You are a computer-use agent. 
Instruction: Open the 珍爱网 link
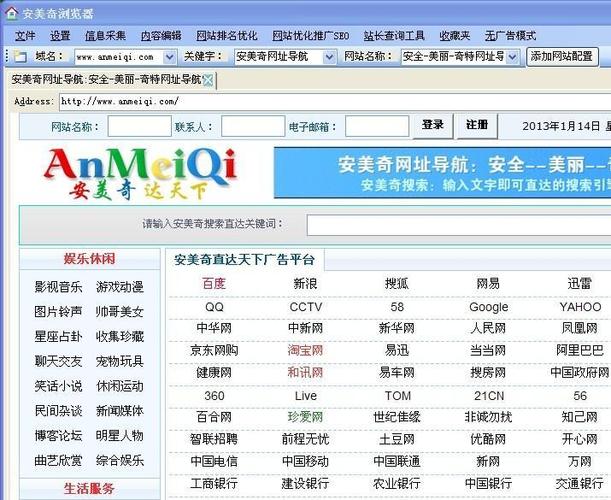coord(305,417)
